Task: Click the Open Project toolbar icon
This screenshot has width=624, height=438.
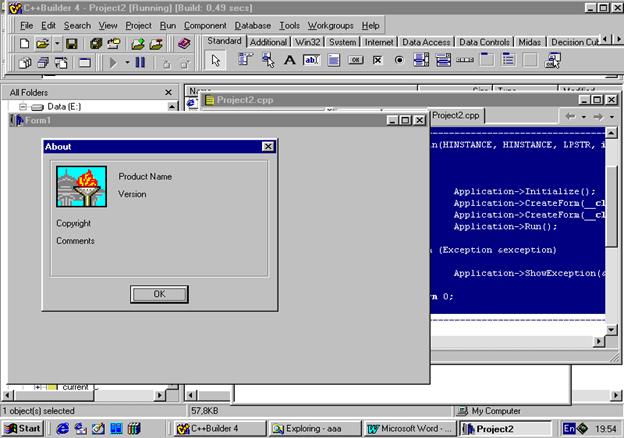Action: 114,43
